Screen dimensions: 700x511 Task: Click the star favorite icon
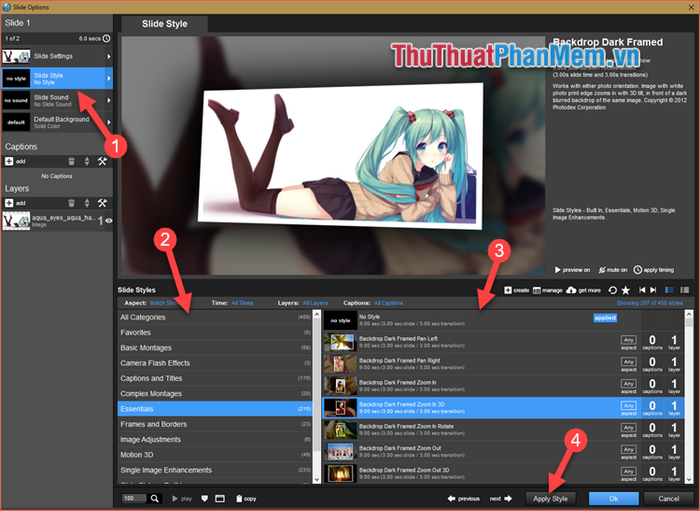(625, 290)
